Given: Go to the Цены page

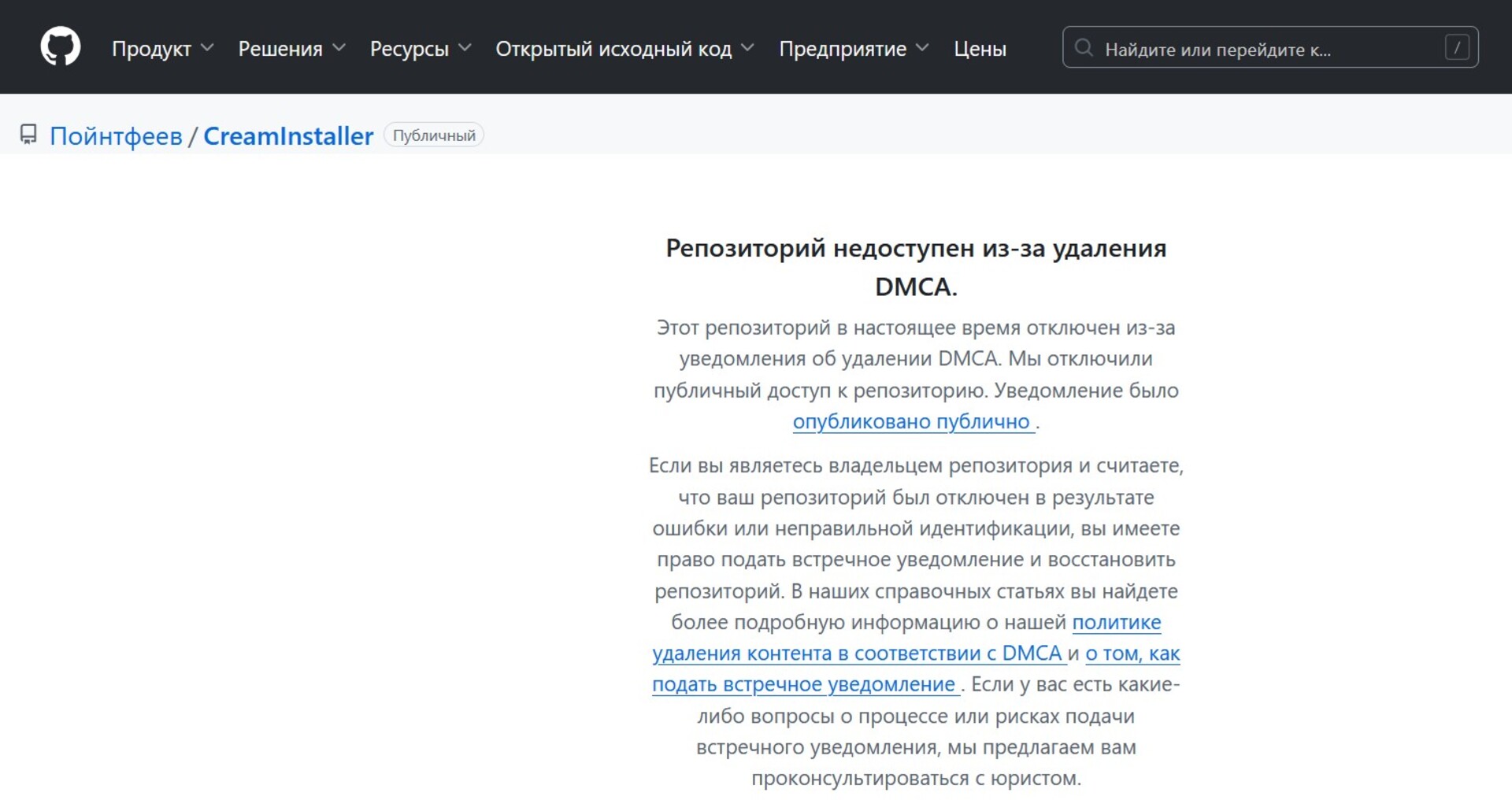Looking at the screenshot, I should 980,49.
